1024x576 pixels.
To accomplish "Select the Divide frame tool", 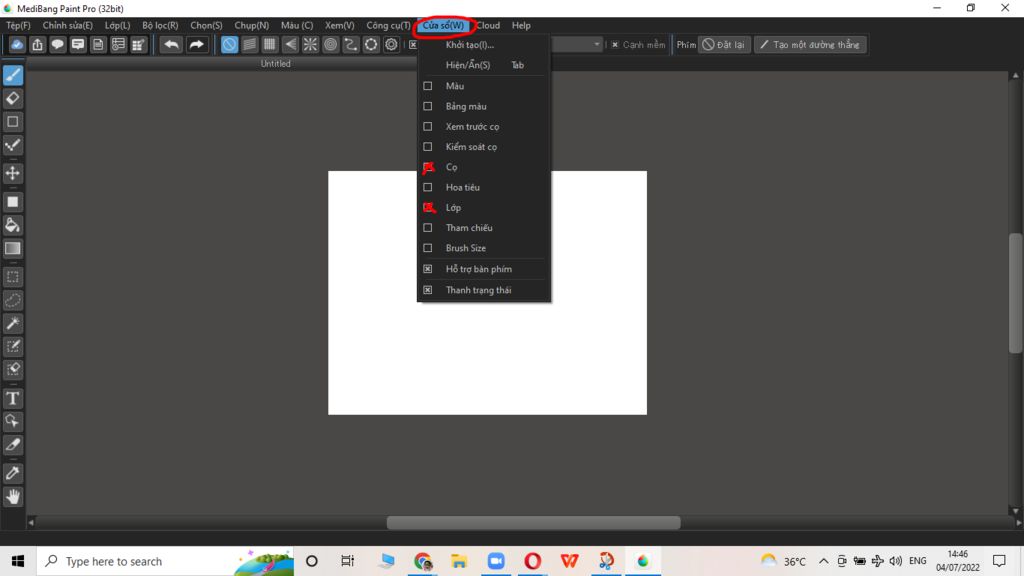I will [13, 445].
